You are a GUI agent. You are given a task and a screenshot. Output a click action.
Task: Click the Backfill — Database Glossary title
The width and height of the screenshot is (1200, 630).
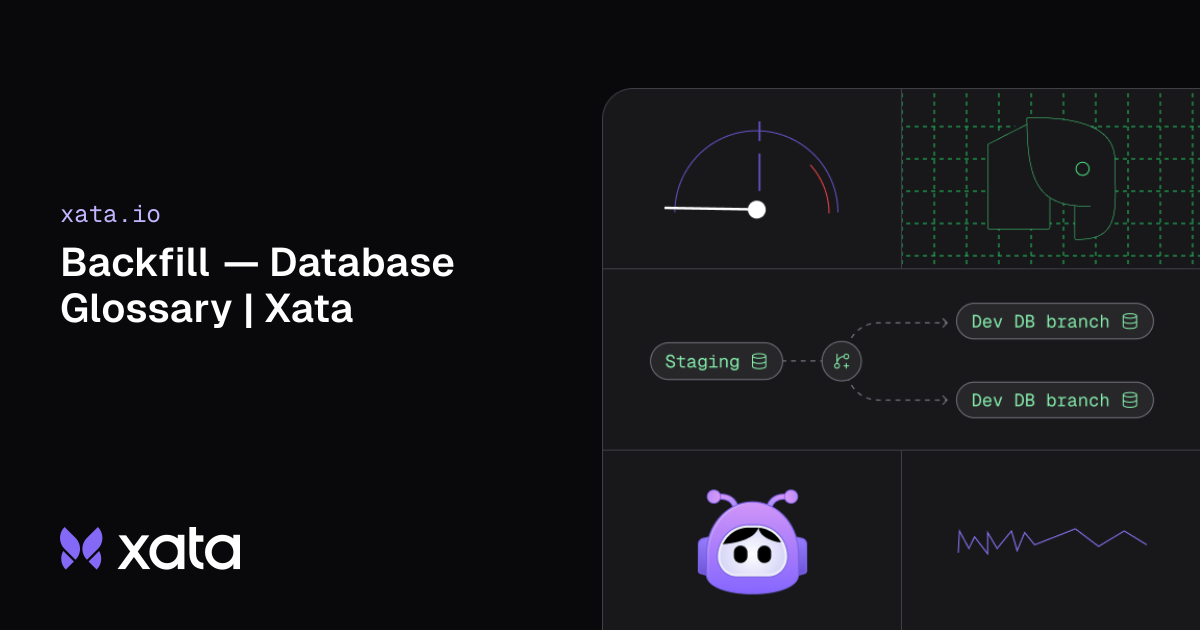257,286
